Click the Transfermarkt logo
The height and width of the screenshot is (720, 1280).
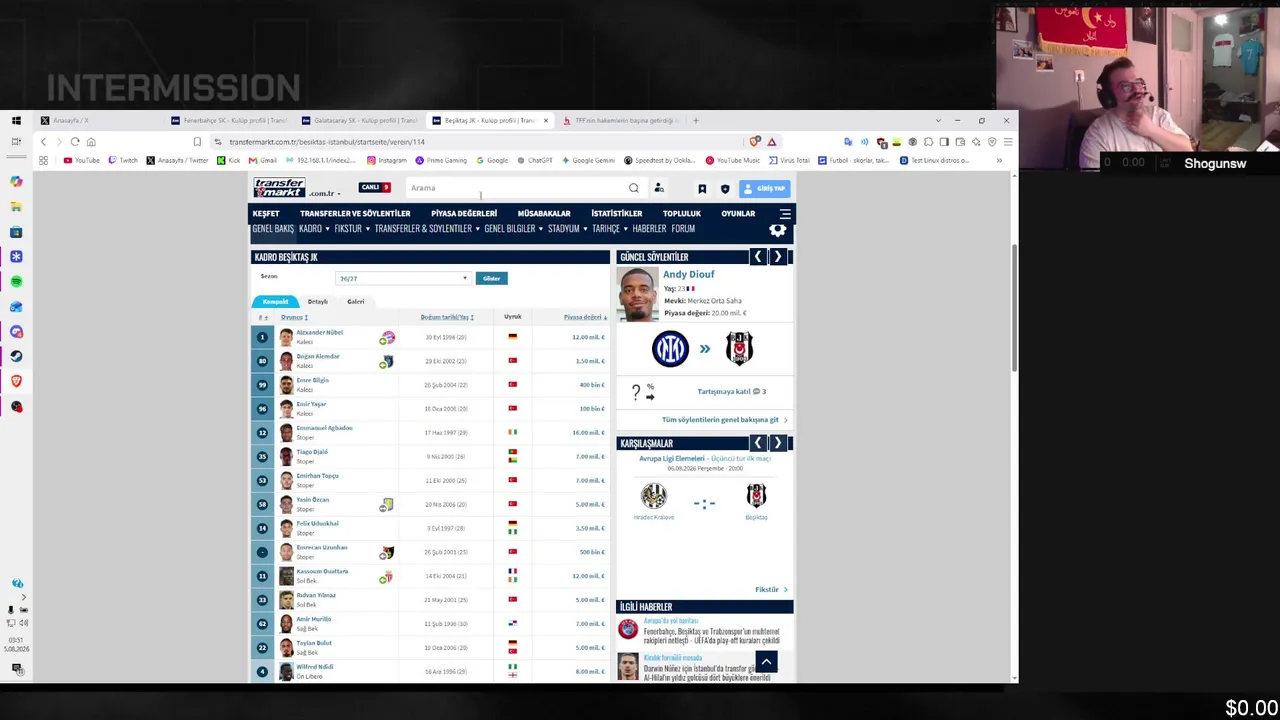[279, 188]
